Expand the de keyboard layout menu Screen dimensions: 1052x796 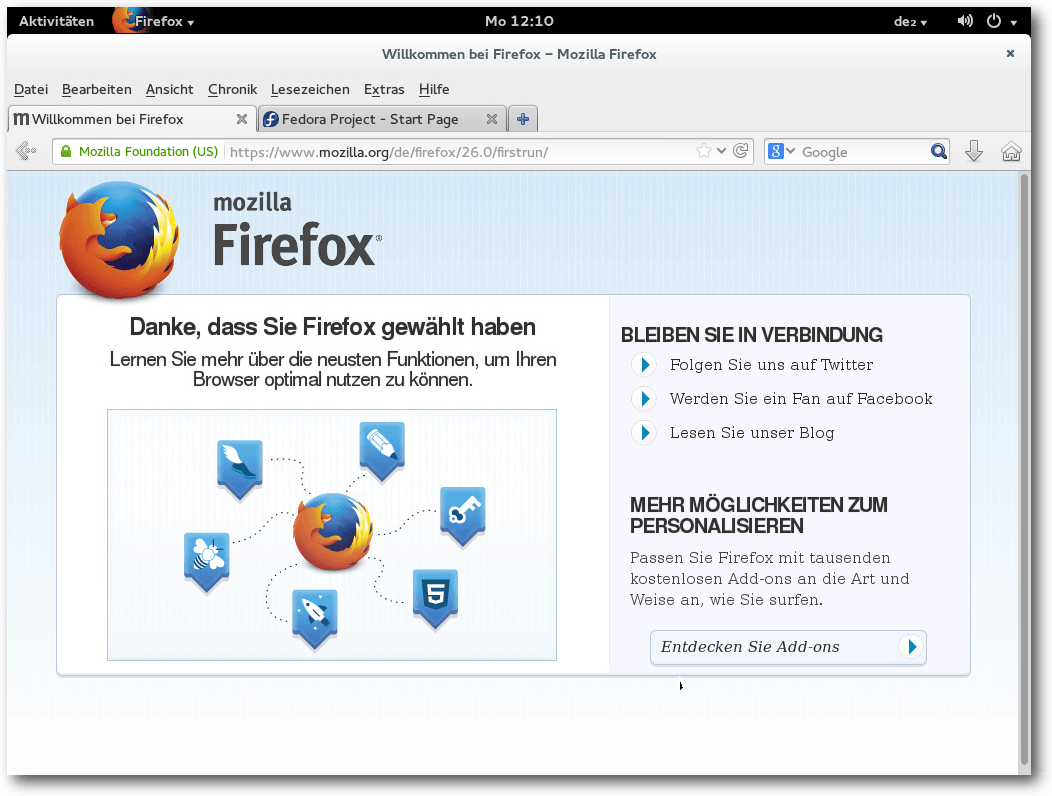tap(910, 21)
